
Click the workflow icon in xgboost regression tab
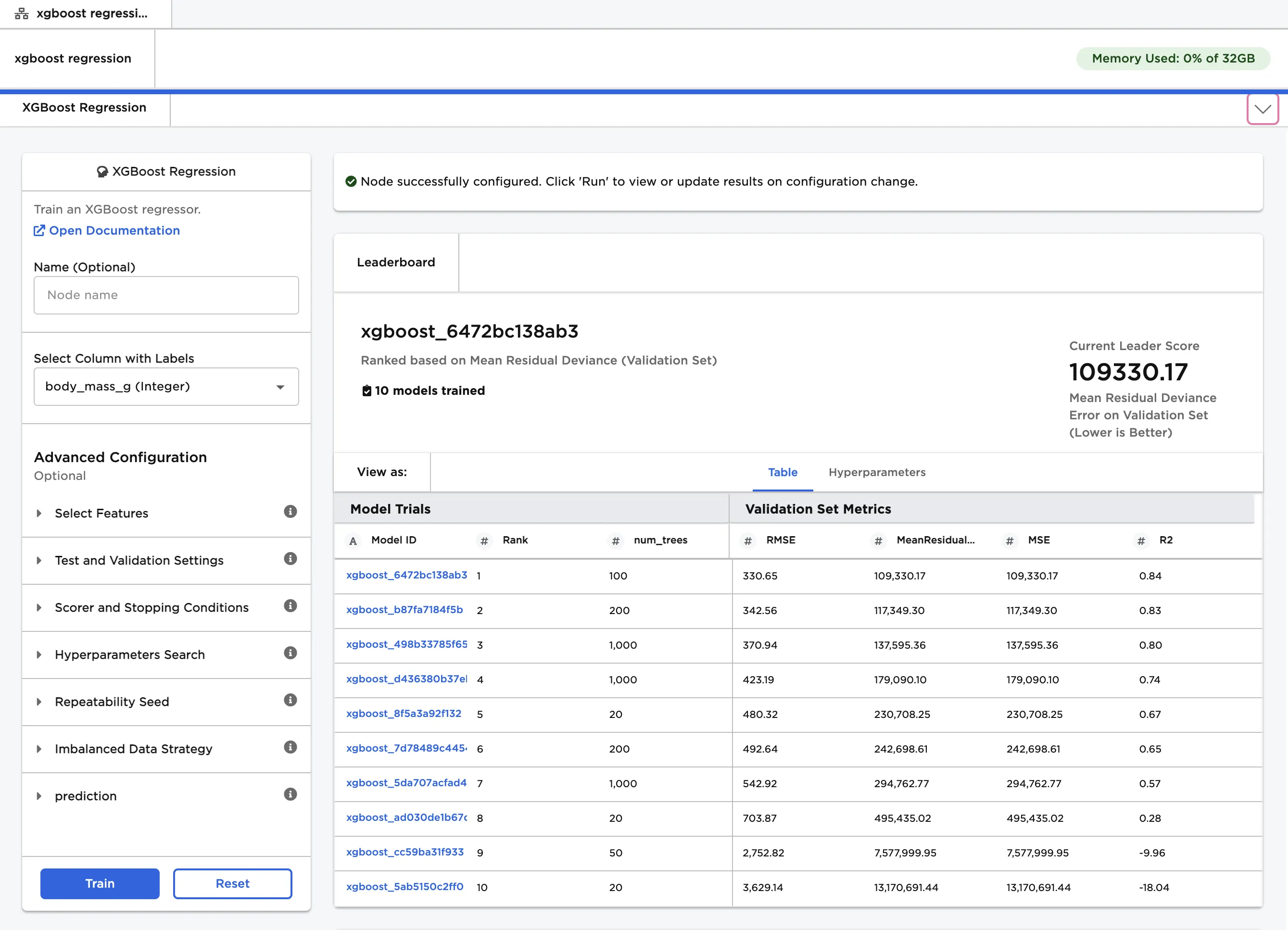pyautogui.click(x=22, y=13)
